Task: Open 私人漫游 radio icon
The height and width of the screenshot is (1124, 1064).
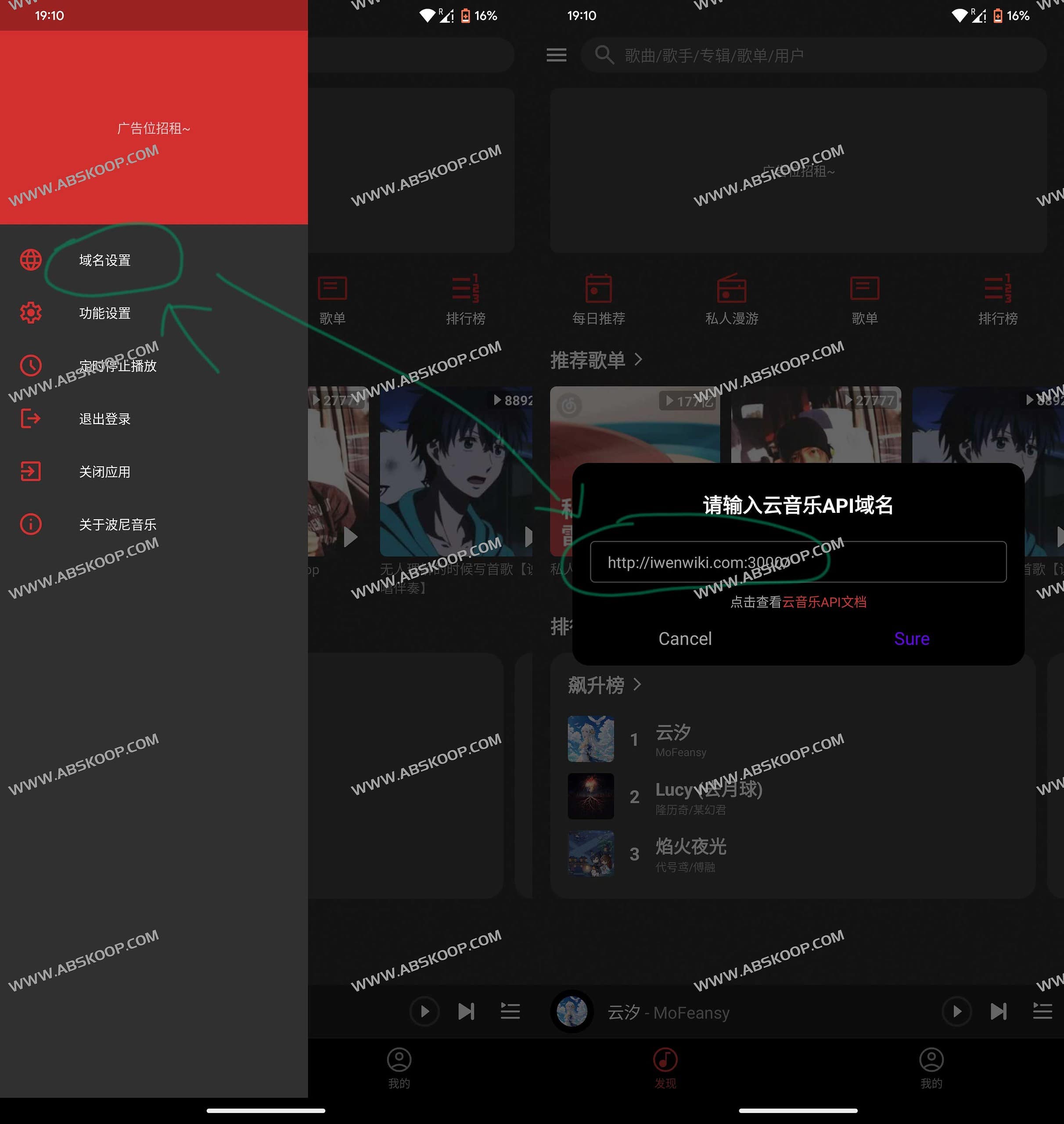Action: (732, 291)
